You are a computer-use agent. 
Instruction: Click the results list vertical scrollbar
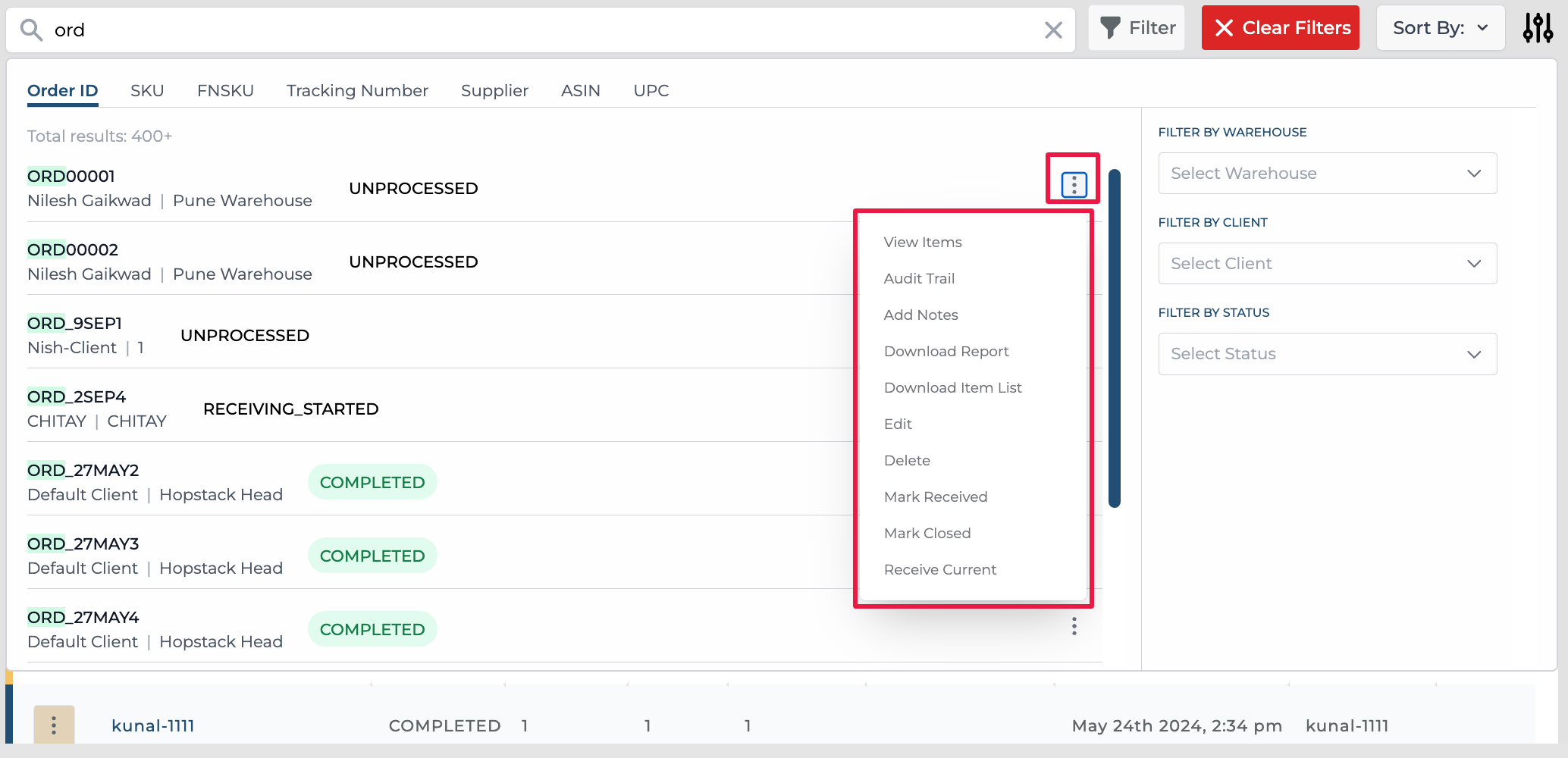tap(1114, 338)
